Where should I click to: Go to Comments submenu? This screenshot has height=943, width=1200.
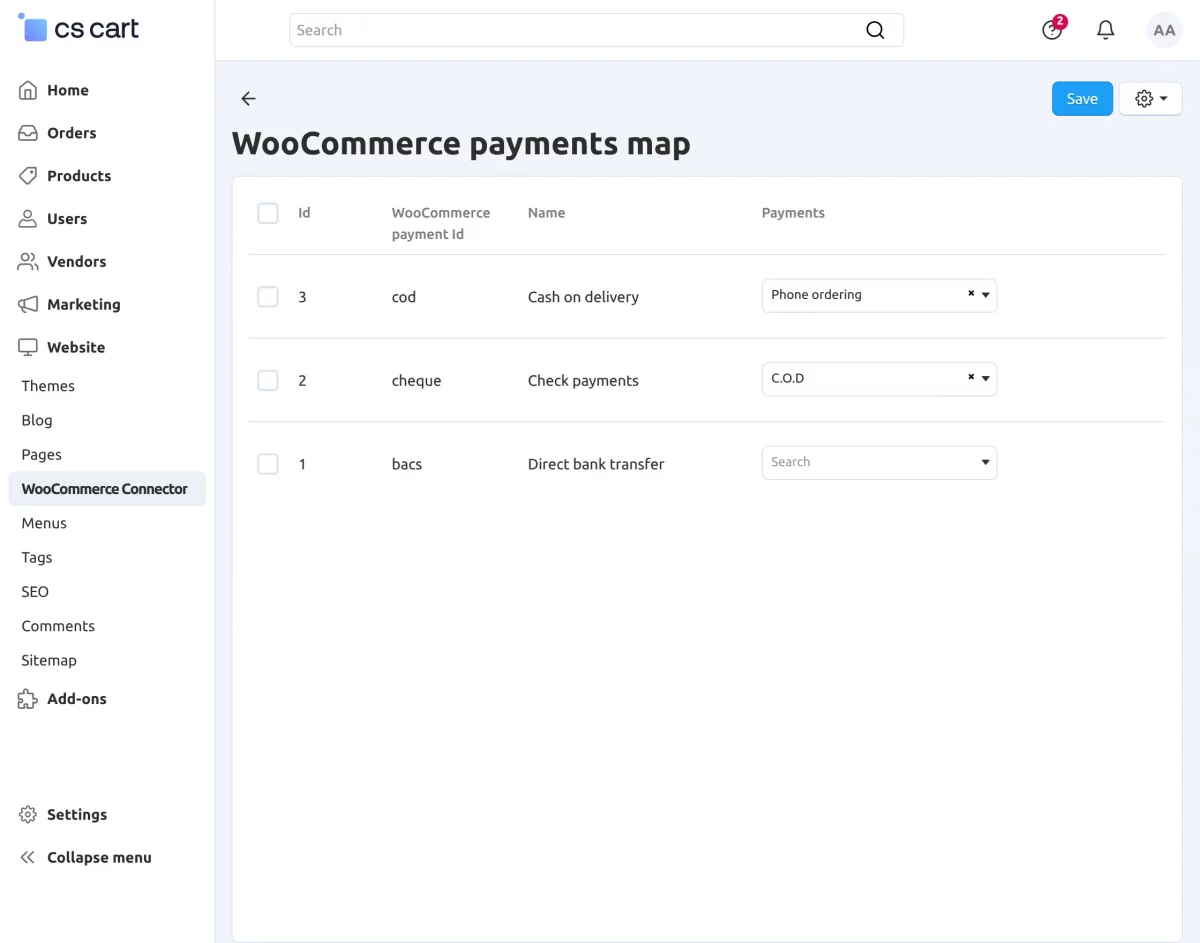point(58,626)
